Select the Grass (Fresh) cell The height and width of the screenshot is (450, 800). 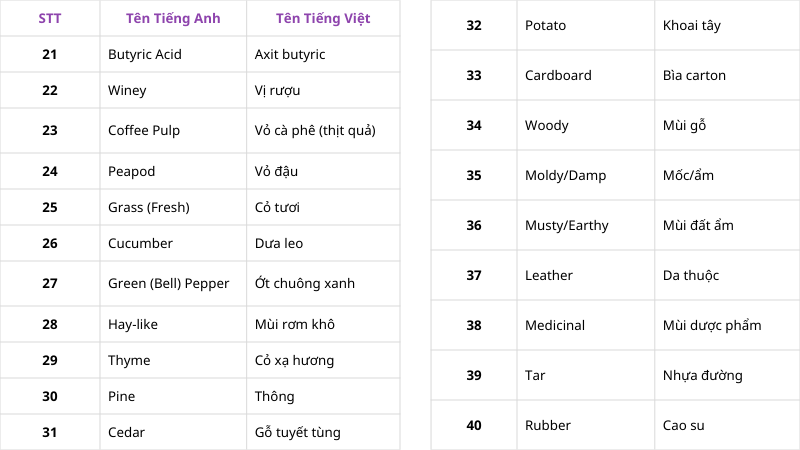148,207
